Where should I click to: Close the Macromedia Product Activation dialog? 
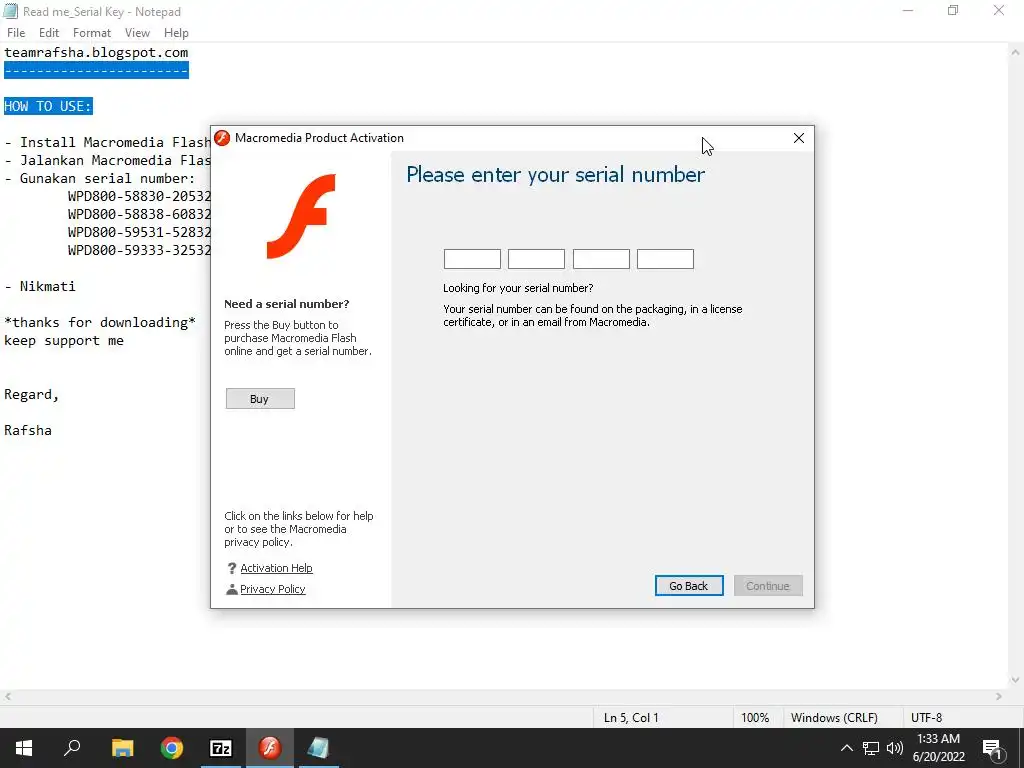(x=799, y=138)
